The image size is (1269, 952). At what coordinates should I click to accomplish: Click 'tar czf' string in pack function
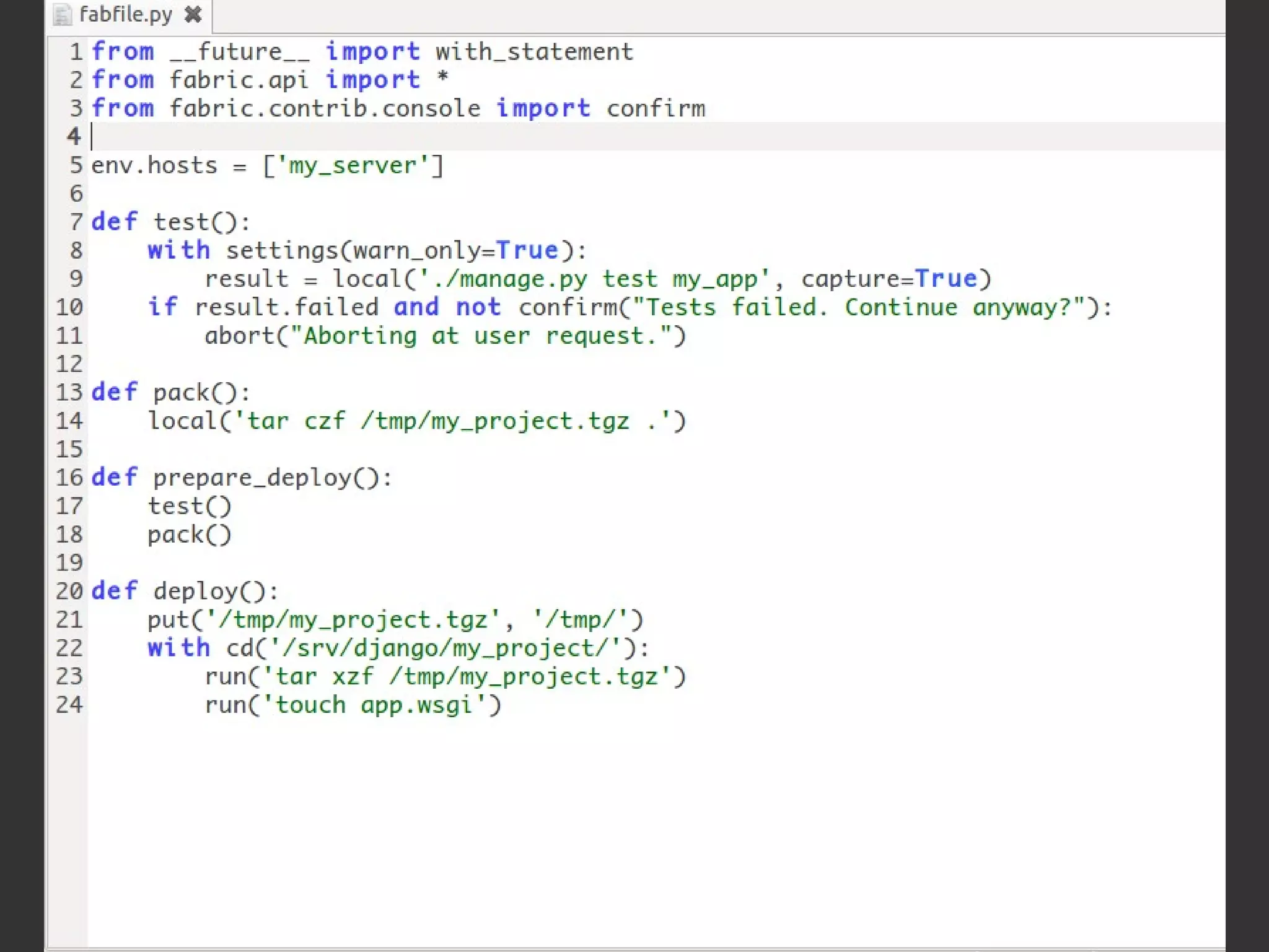tap(296, 422)
